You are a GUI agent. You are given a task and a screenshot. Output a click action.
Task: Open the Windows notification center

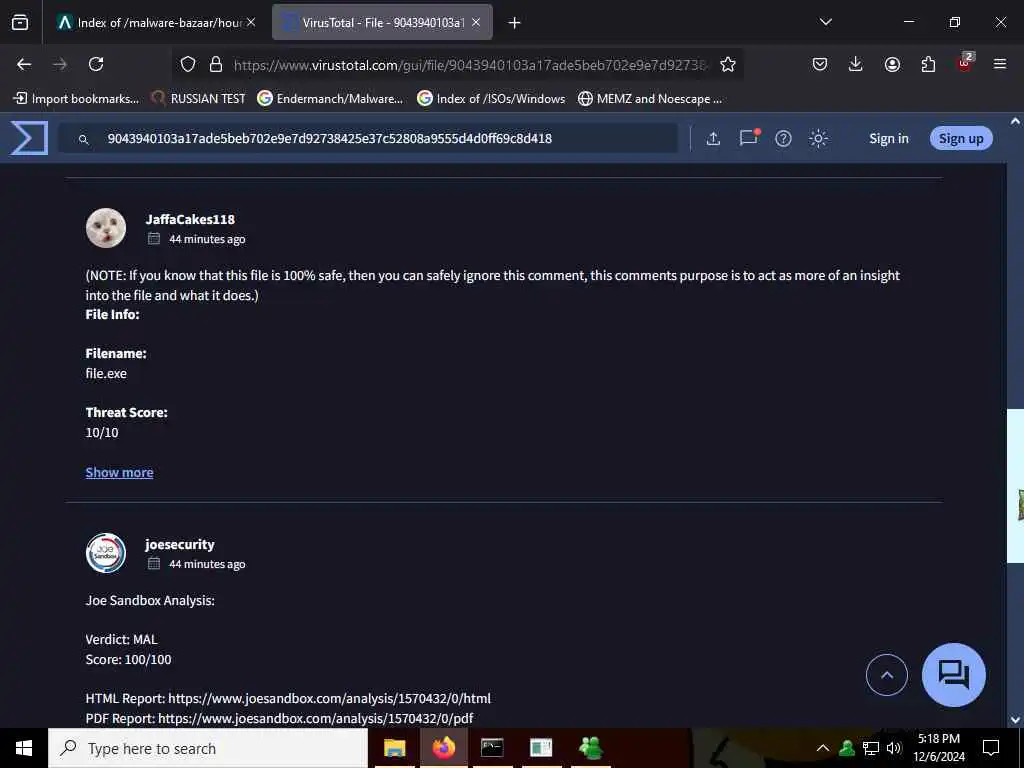pos(991,748)
